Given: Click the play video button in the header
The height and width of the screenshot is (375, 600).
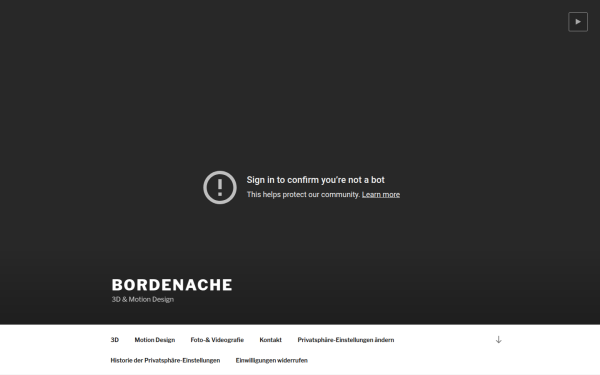Looking at the screenshot, I should point(578,22).
